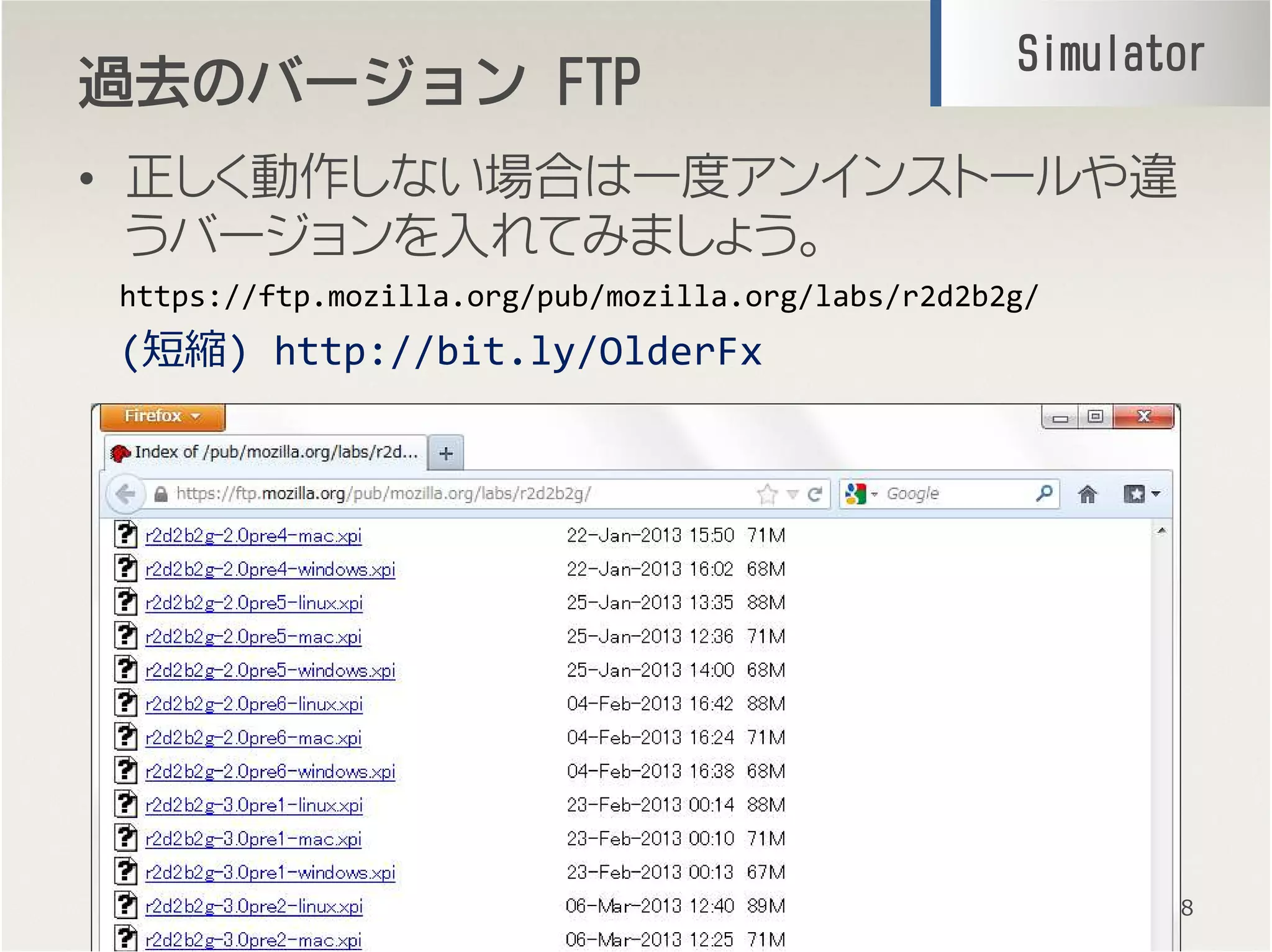Minimize the Firefox window
The height and width of the screenshot is (952, 1272).
(x=1061, y=418)
